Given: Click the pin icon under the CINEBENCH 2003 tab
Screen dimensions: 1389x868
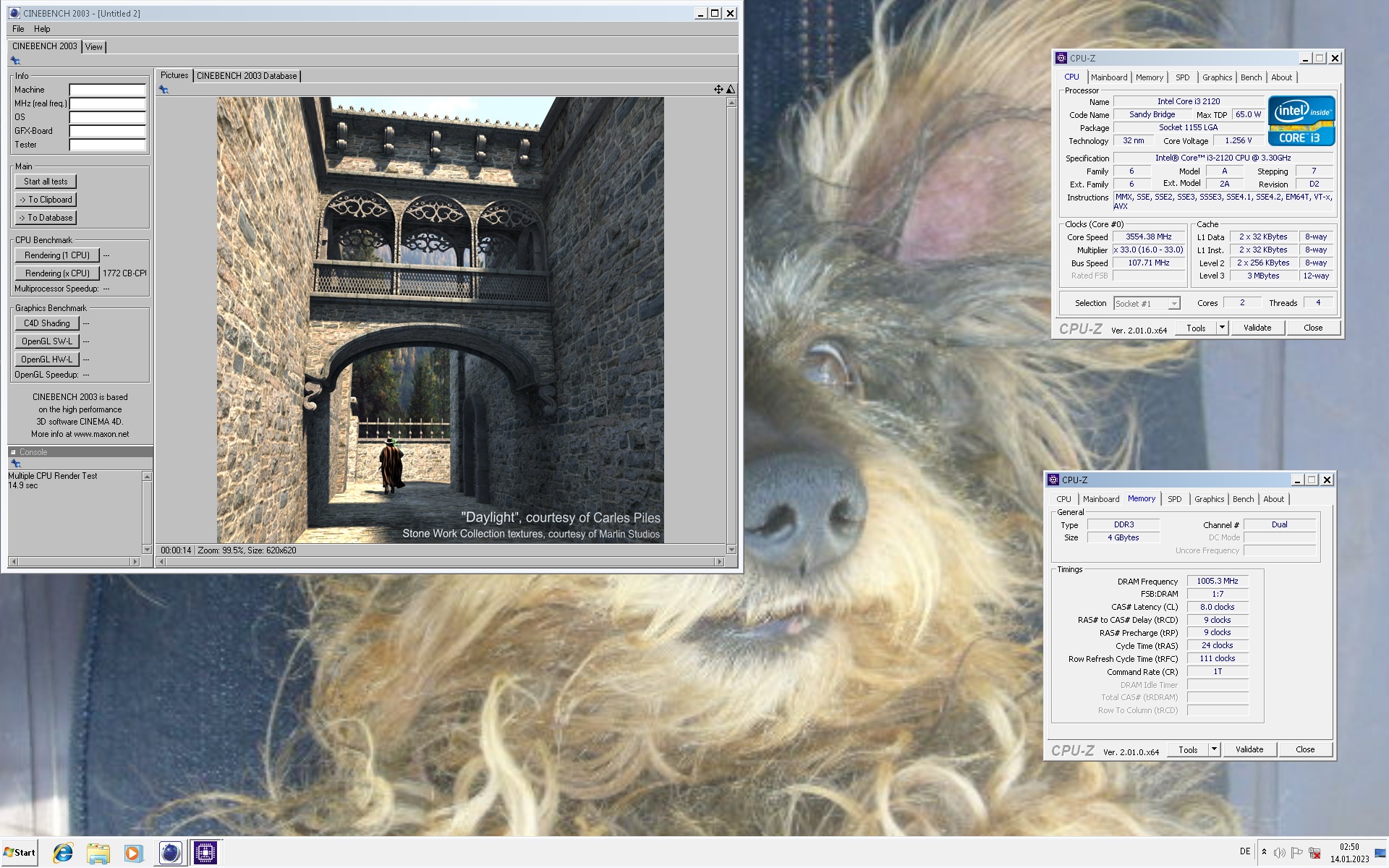Looking at the screenshot, I should coord(15,61).
